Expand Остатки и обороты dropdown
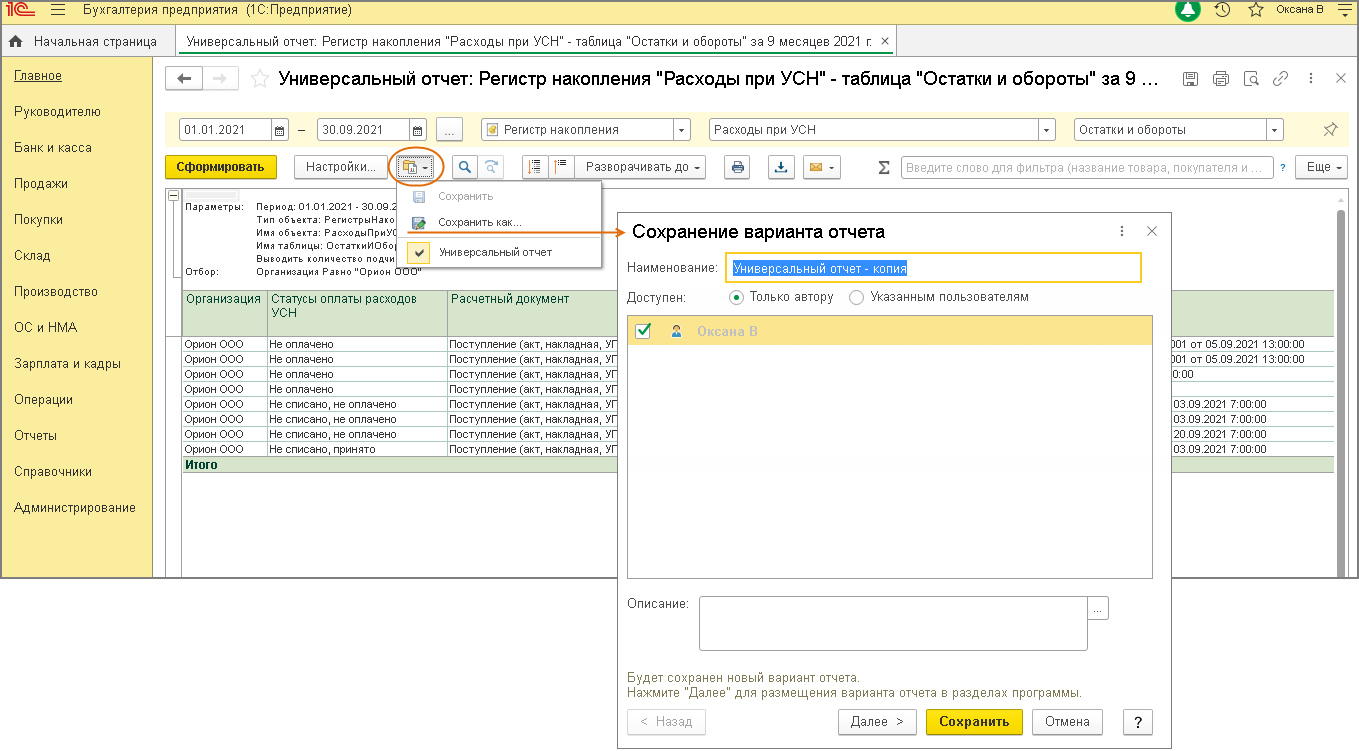Screen dimensions: 1359x751 pyautogui.click(x=1274, y=130)
